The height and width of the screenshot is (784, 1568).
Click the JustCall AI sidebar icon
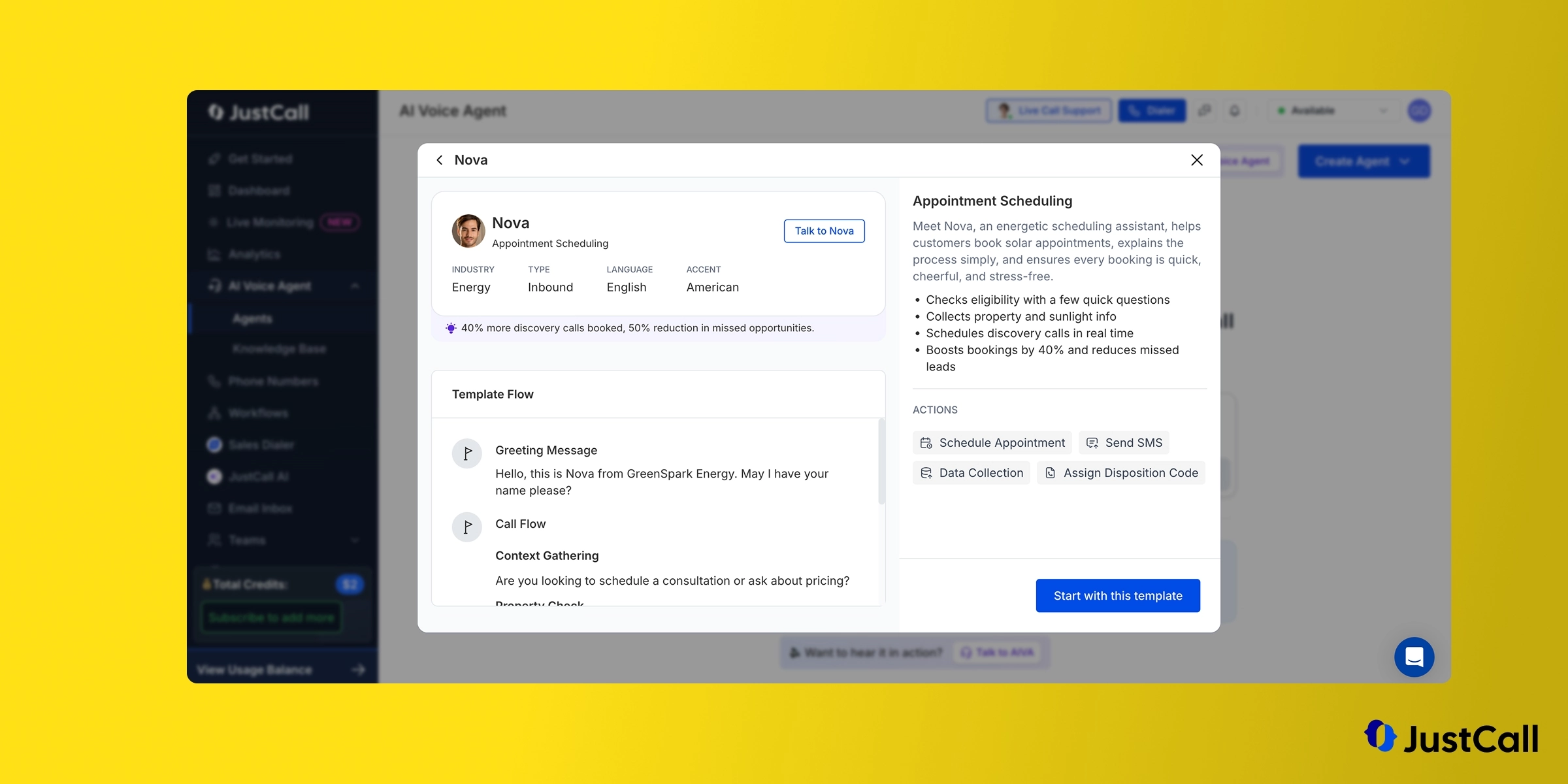[x=214, y=476]
